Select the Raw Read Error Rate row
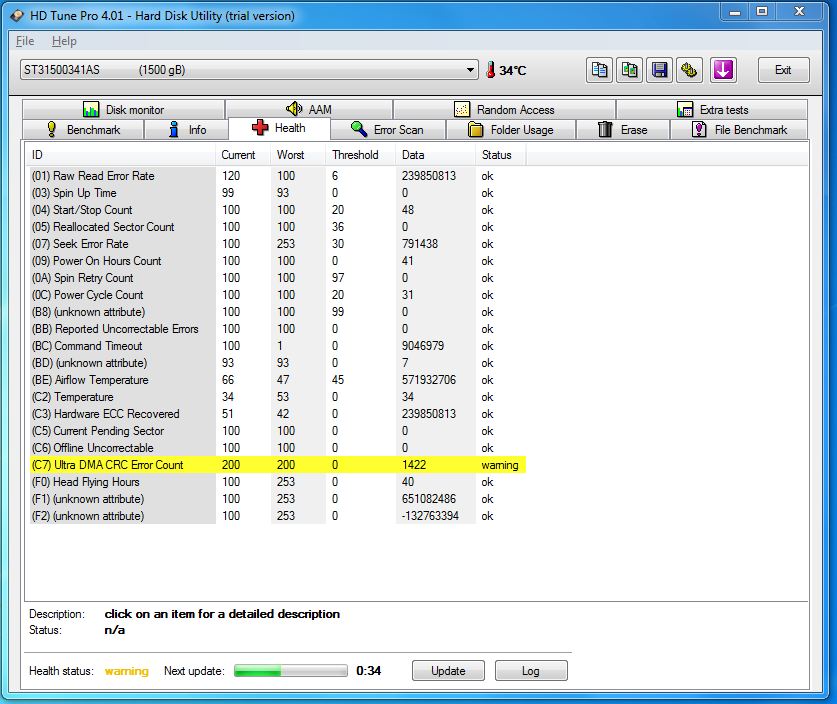The height and width of the screenshot is (704, 837). [278, 176]
